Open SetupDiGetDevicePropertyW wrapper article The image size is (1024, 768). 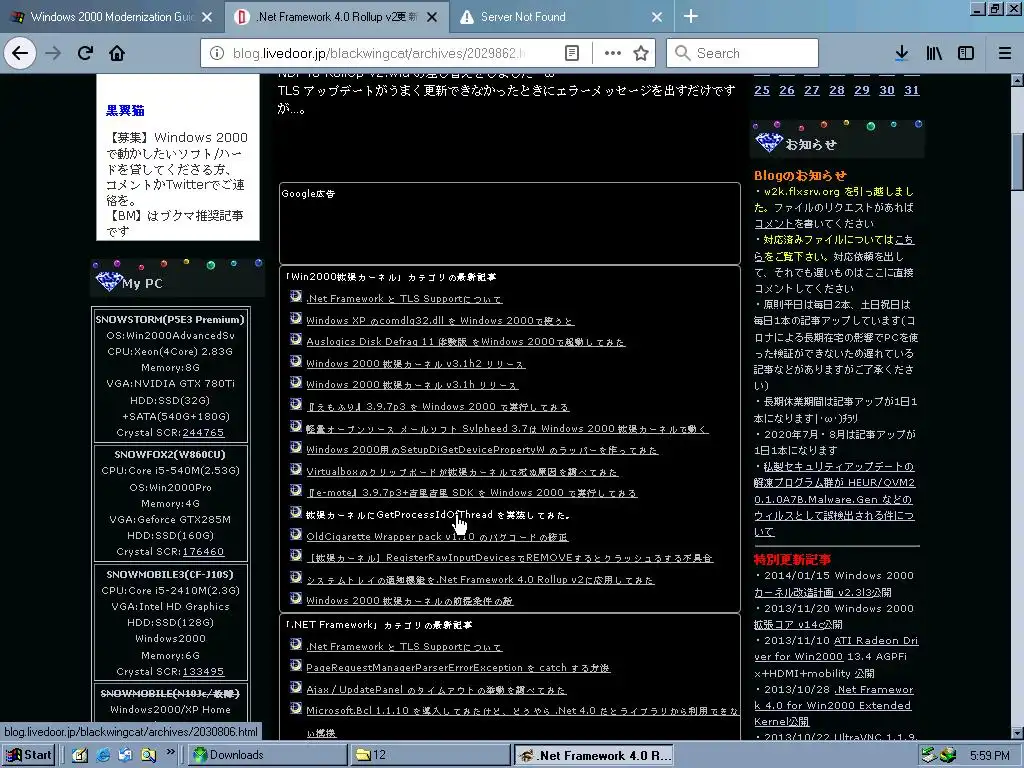pyautogui.click(x=482, y=450)
